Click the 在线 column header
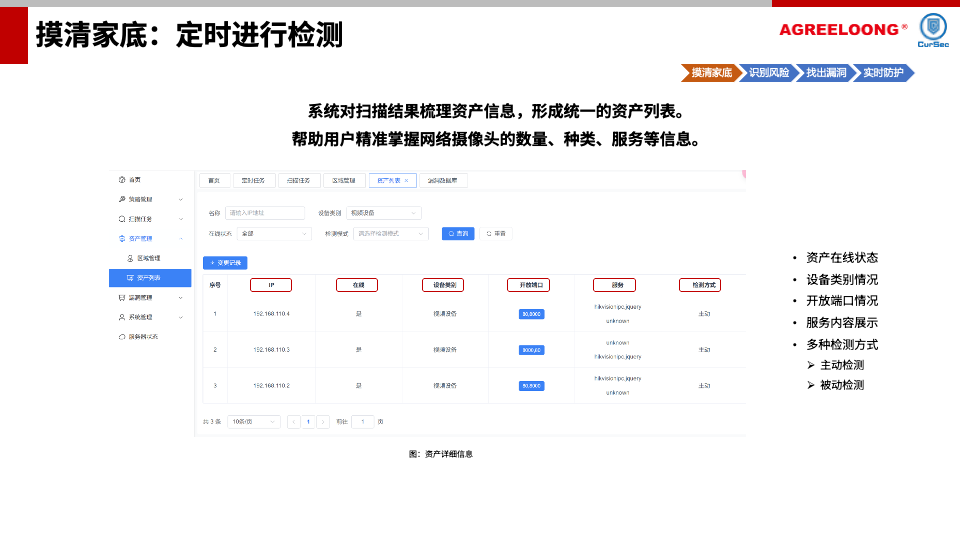Viewport: 960px width, 540px height. pos(358,285)
